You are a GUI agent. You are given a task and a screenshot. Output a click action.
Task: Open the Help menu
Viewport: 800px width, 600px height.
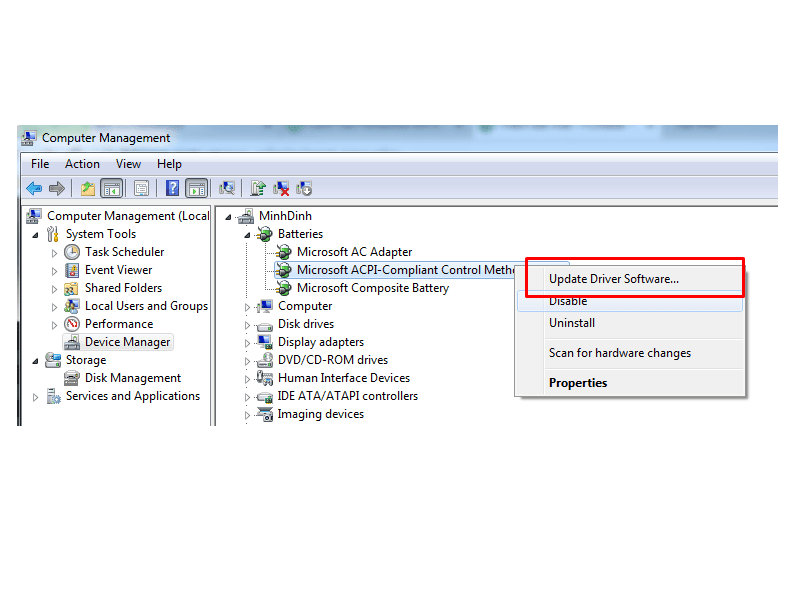click(x=169, y=164)
